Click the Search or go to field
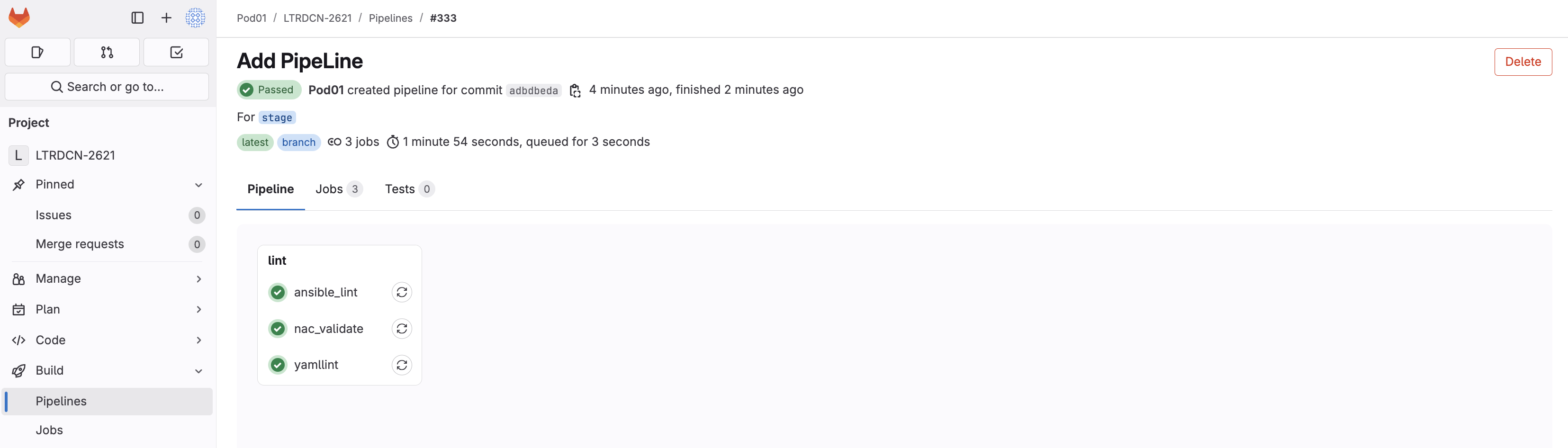The width and height of the screenshot is (1568, 448). click(x=107, y=87)
